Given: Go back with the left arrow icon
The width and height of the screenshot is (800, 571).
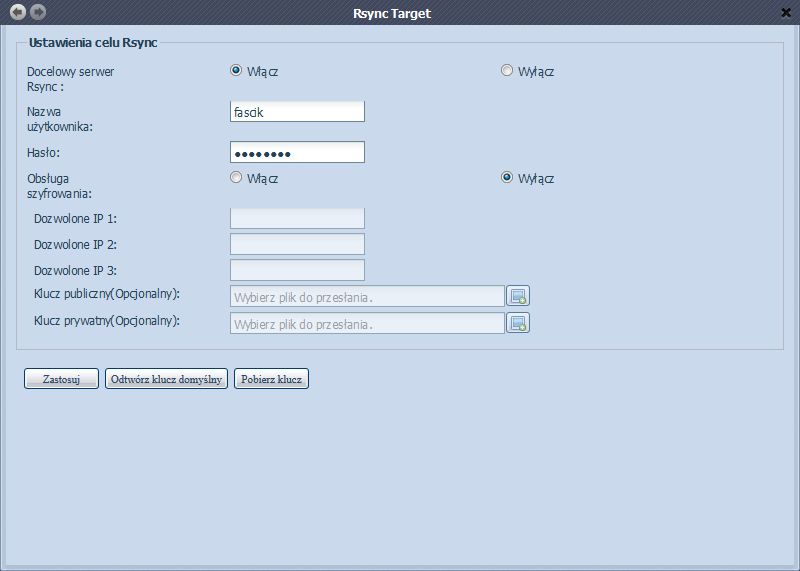Looking at the screenshot, I should click(18, 12).
